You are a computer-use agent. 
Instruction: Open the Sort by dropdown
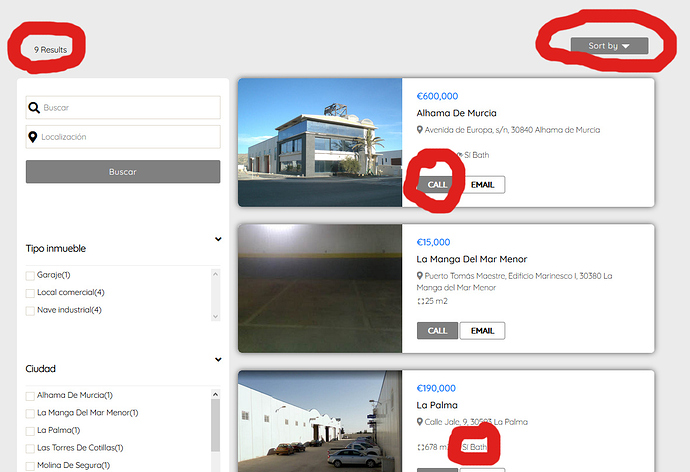click(x=609, y=46)
